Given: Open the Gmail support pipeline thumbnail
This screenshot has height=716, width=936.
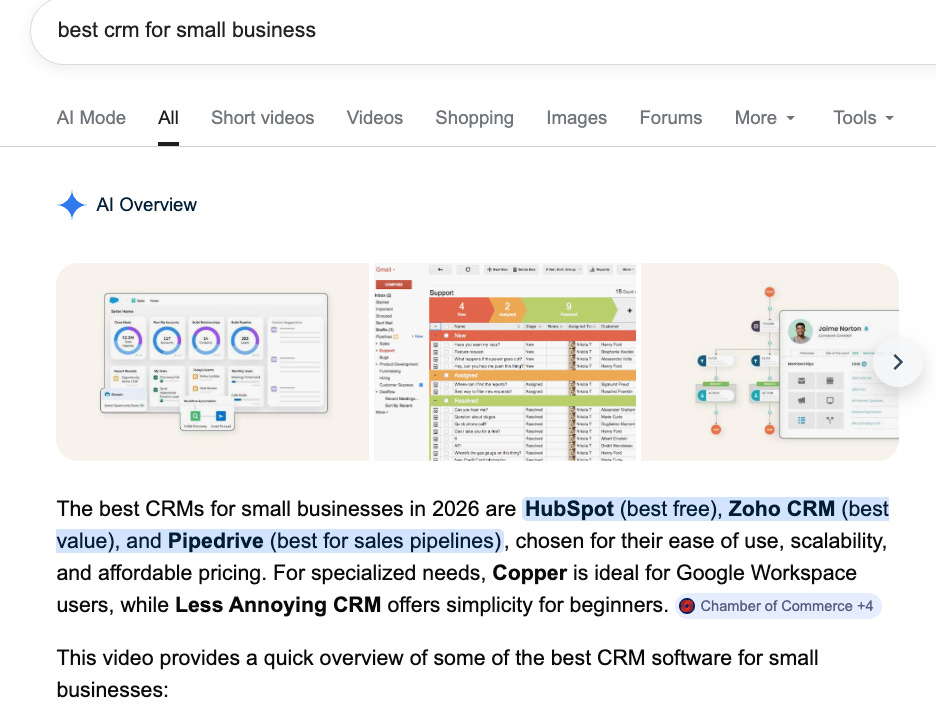Looking at the screenshot, I should 505,362.
